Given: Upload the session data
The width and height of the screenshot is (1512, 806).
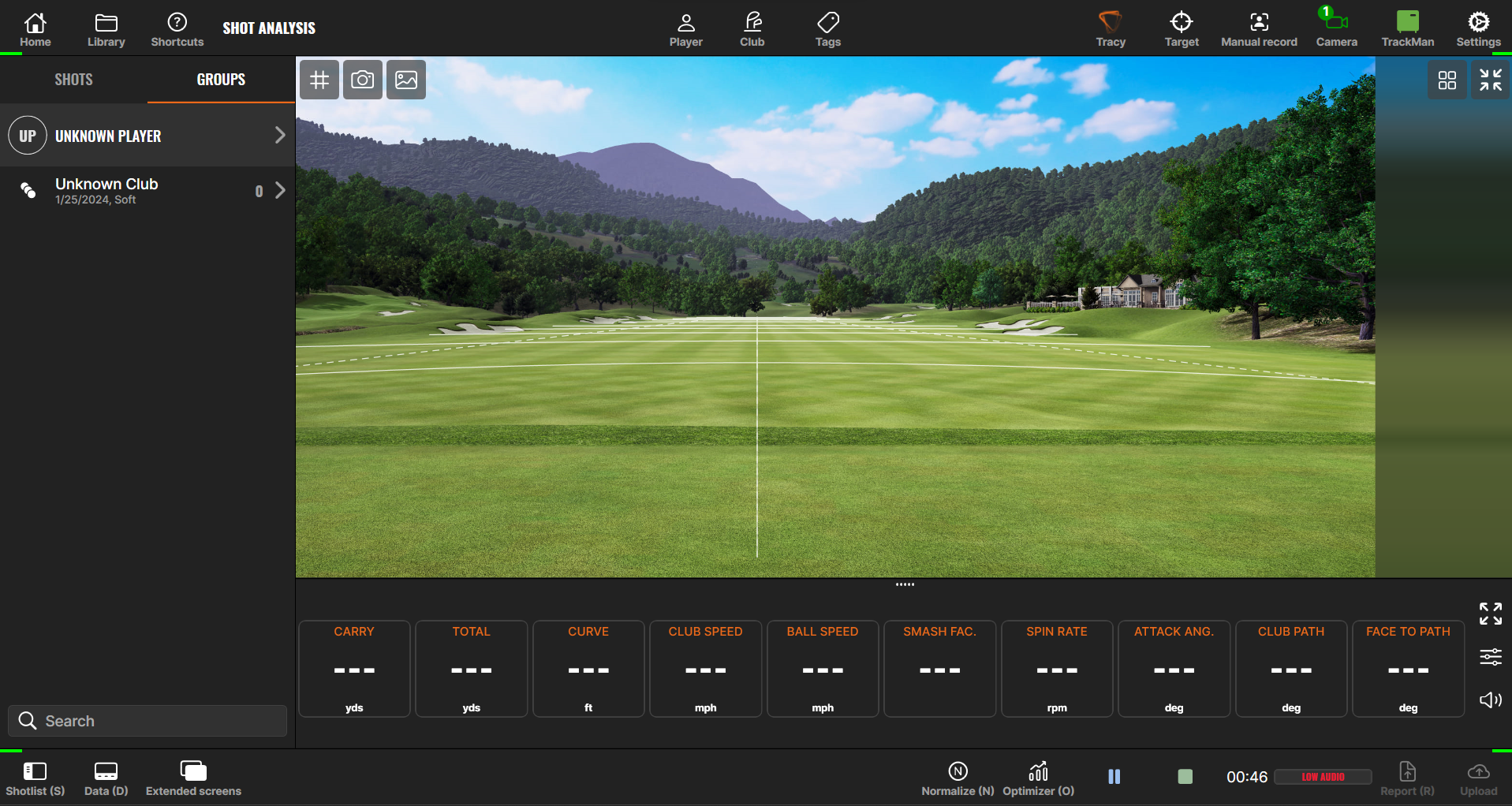Looking at the screenshot, I should 1478,777.
